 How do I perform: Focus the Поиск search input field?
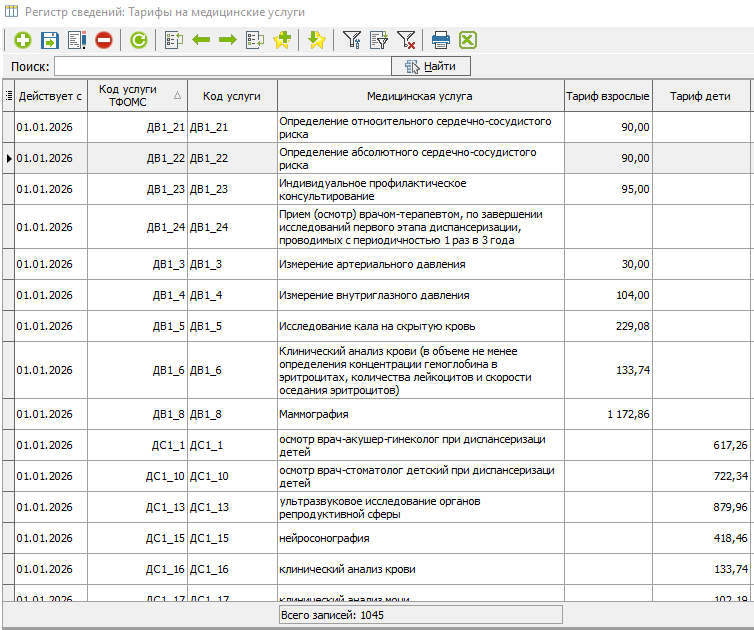223,66
